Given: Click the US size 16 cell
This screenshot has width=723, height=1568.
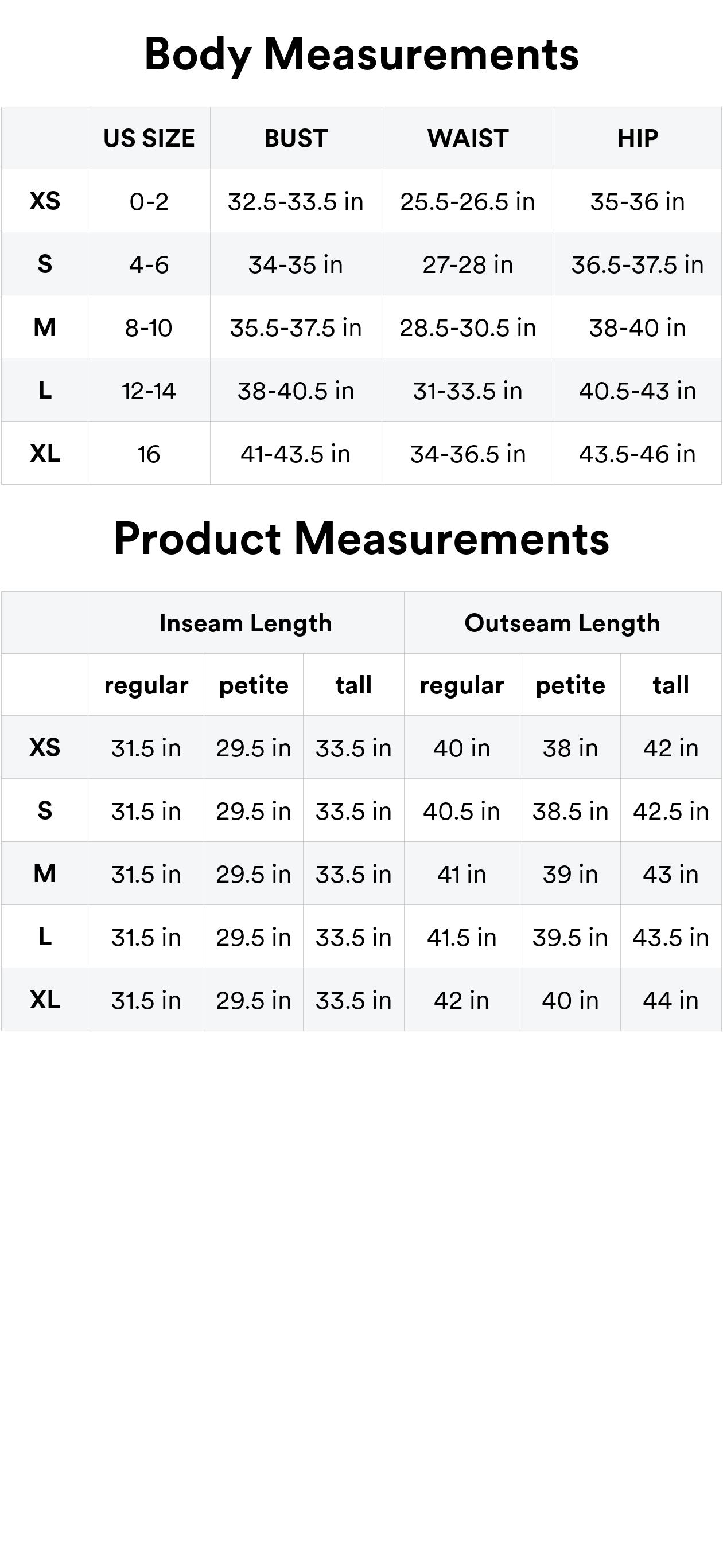Looking at the screenshot, I should pyautogui.click(x=149, y=454).
